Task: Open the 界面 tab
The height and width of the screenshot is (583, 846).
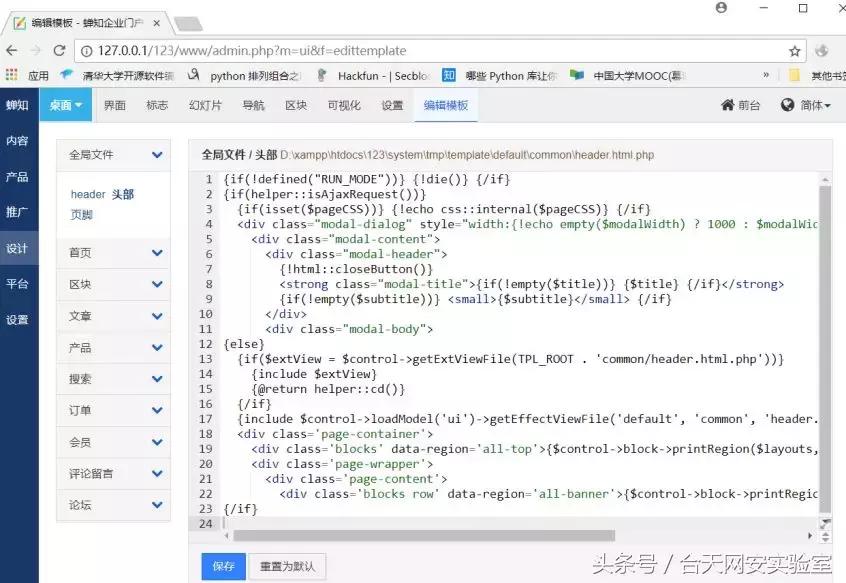Action: [115, 105]
